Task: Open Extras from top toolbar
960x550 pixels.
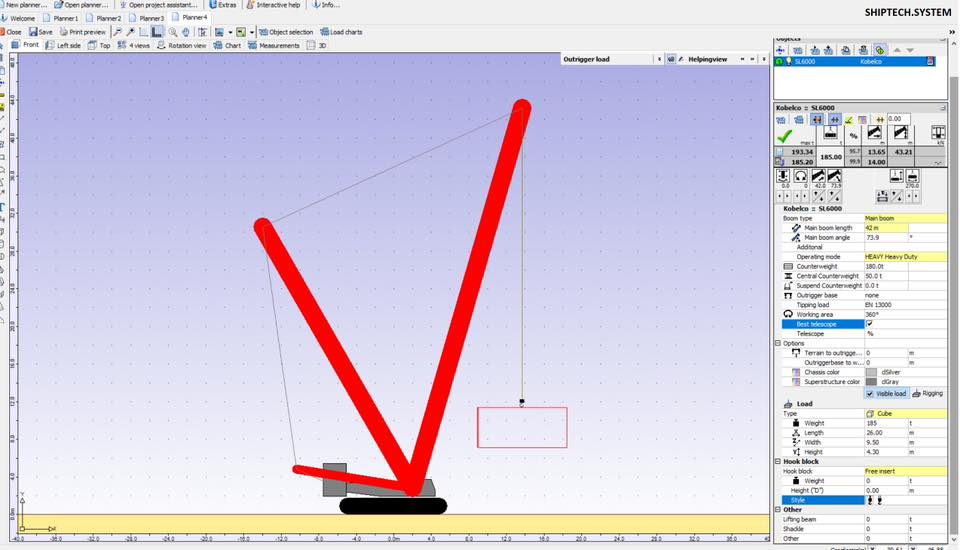Action: point(223,5)
